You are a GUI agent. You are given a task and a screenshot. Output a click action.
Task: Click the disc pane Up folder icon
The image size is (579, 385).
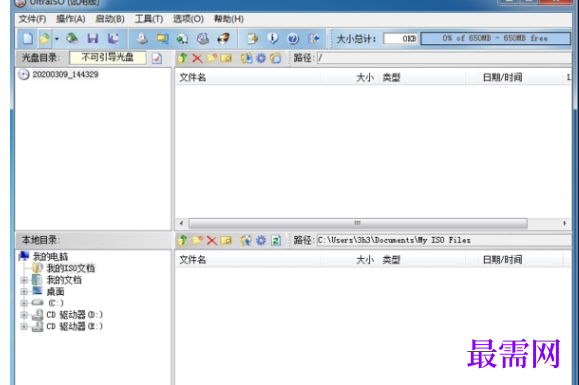(182, 58)
